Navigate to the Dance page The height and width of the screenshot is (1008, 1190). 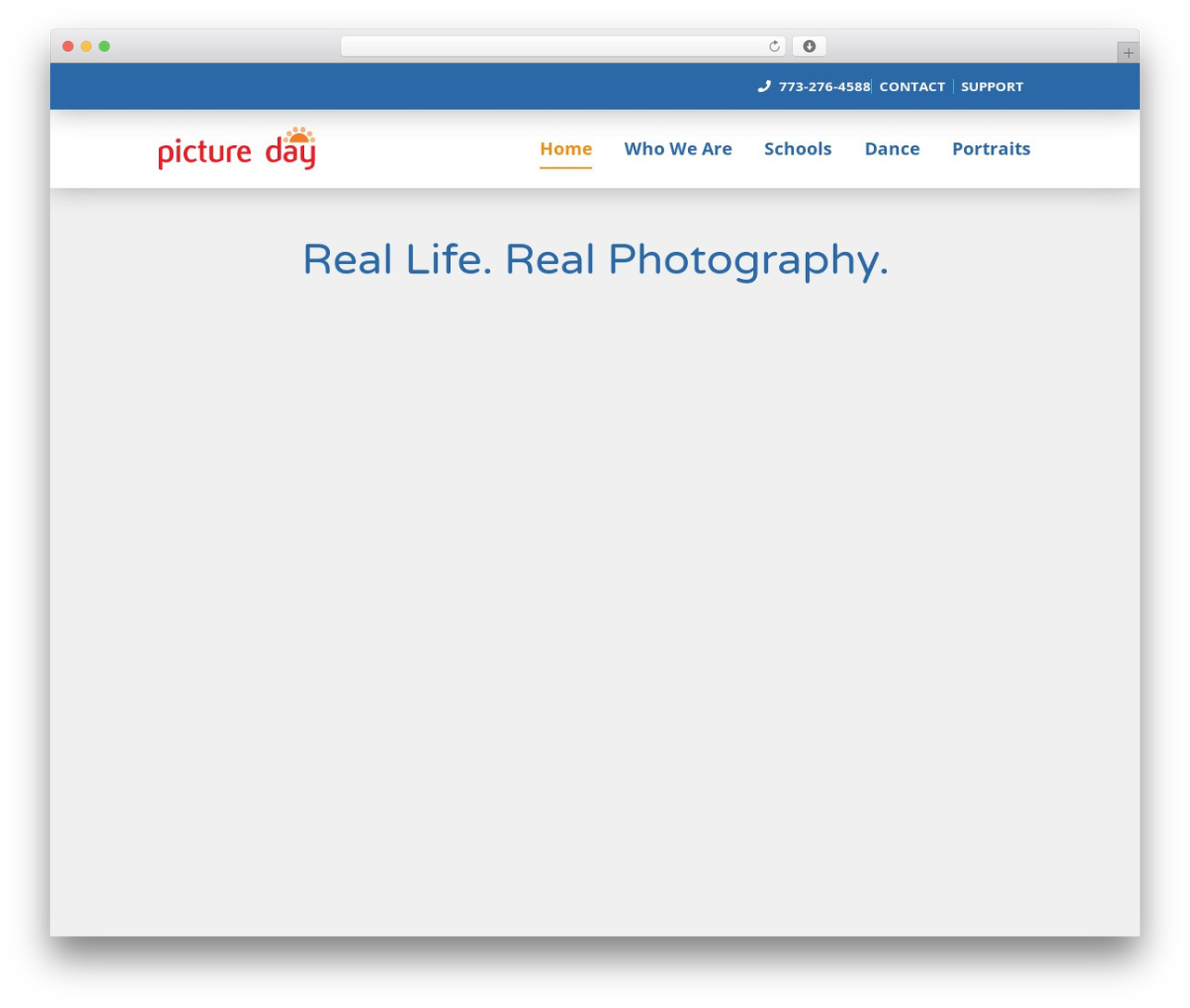tap(892, 149)
